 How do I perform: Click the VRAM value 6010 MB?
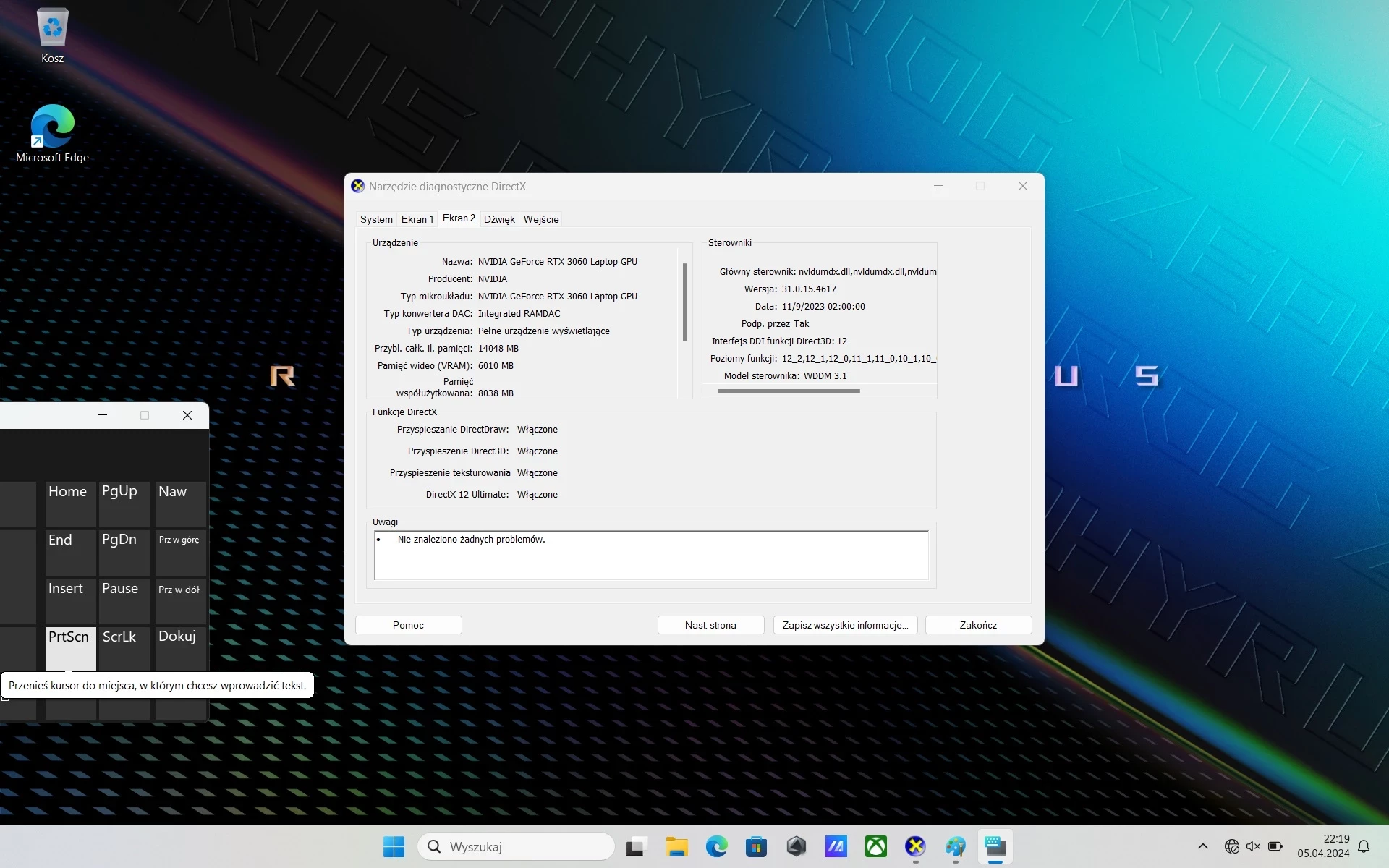point(496,366)
